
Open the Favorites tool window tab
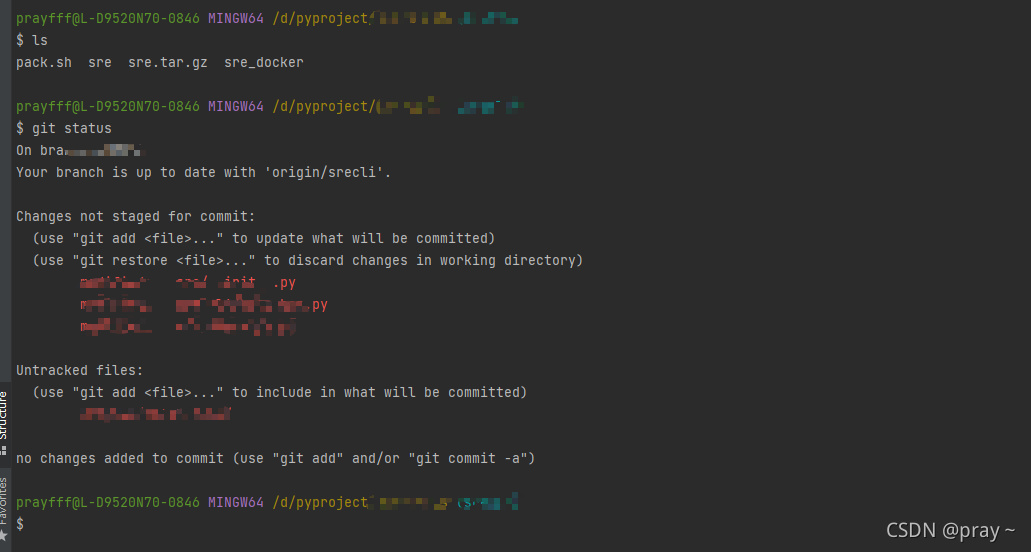[4, 498]
